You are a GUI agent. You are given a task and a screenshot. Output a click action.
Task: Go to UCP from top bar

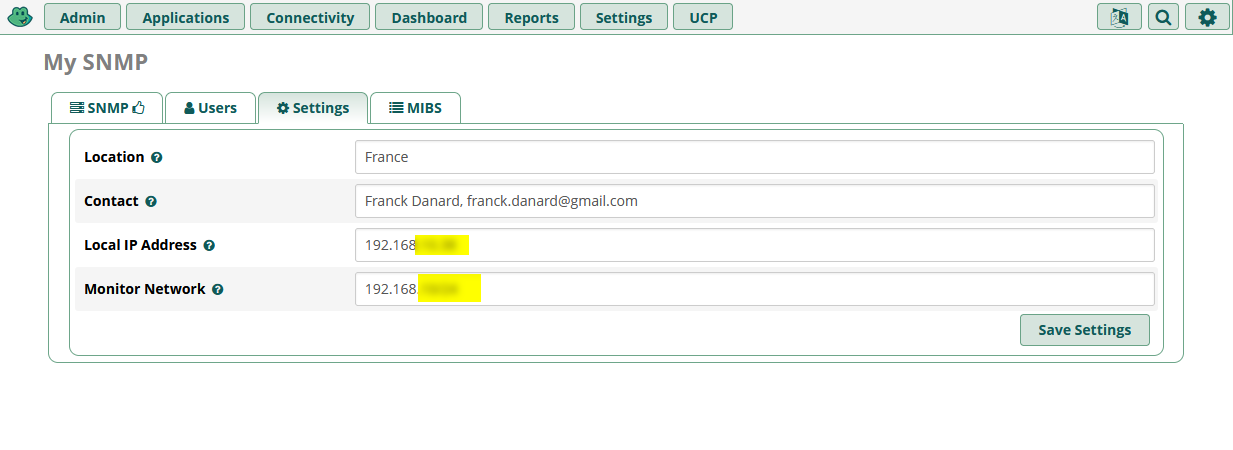point(703,17)
